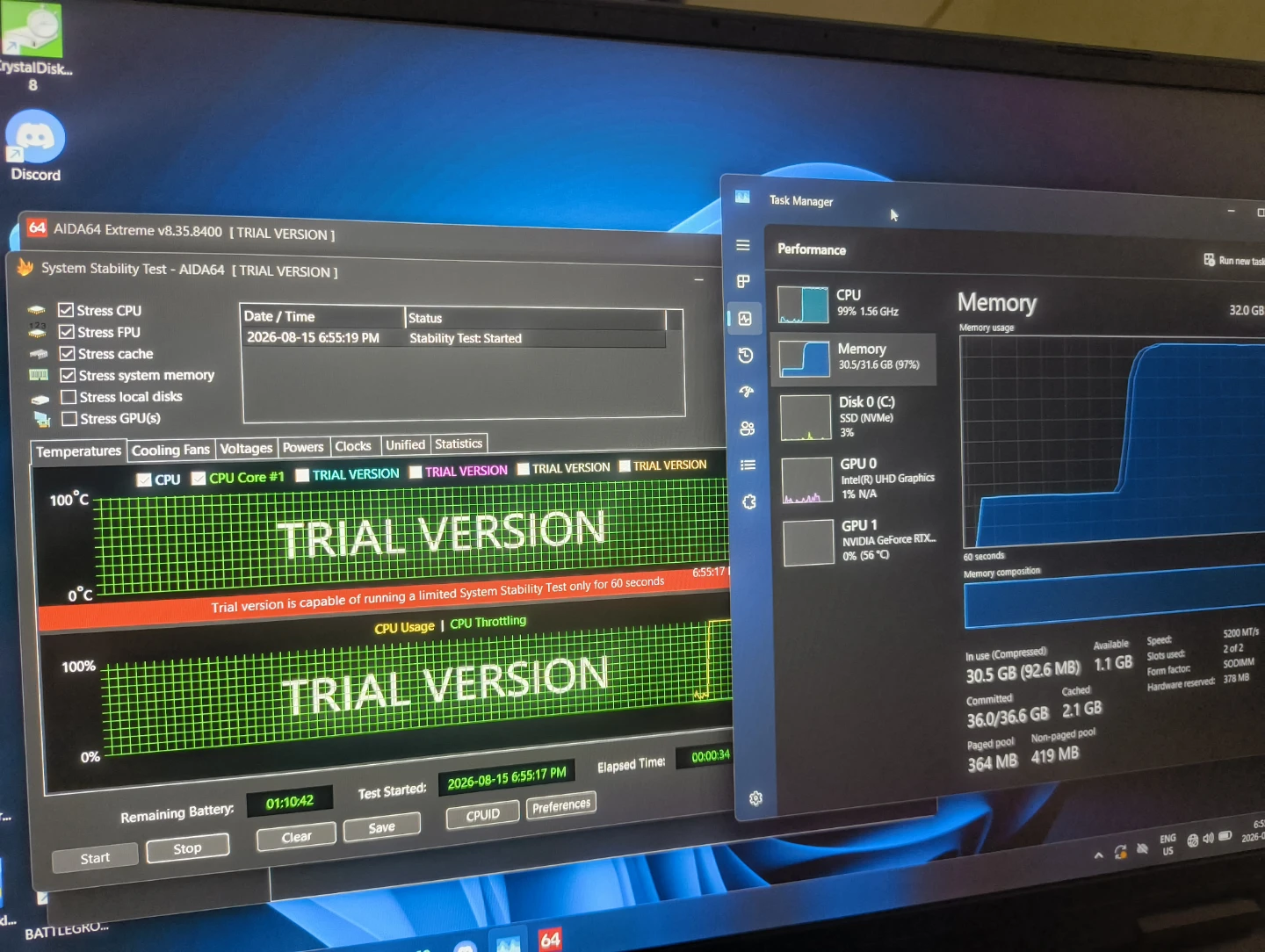
Task: Toggle white TRIAL VERSION graph checkbox
Action: pyautogui.click(x=523, y=469)
